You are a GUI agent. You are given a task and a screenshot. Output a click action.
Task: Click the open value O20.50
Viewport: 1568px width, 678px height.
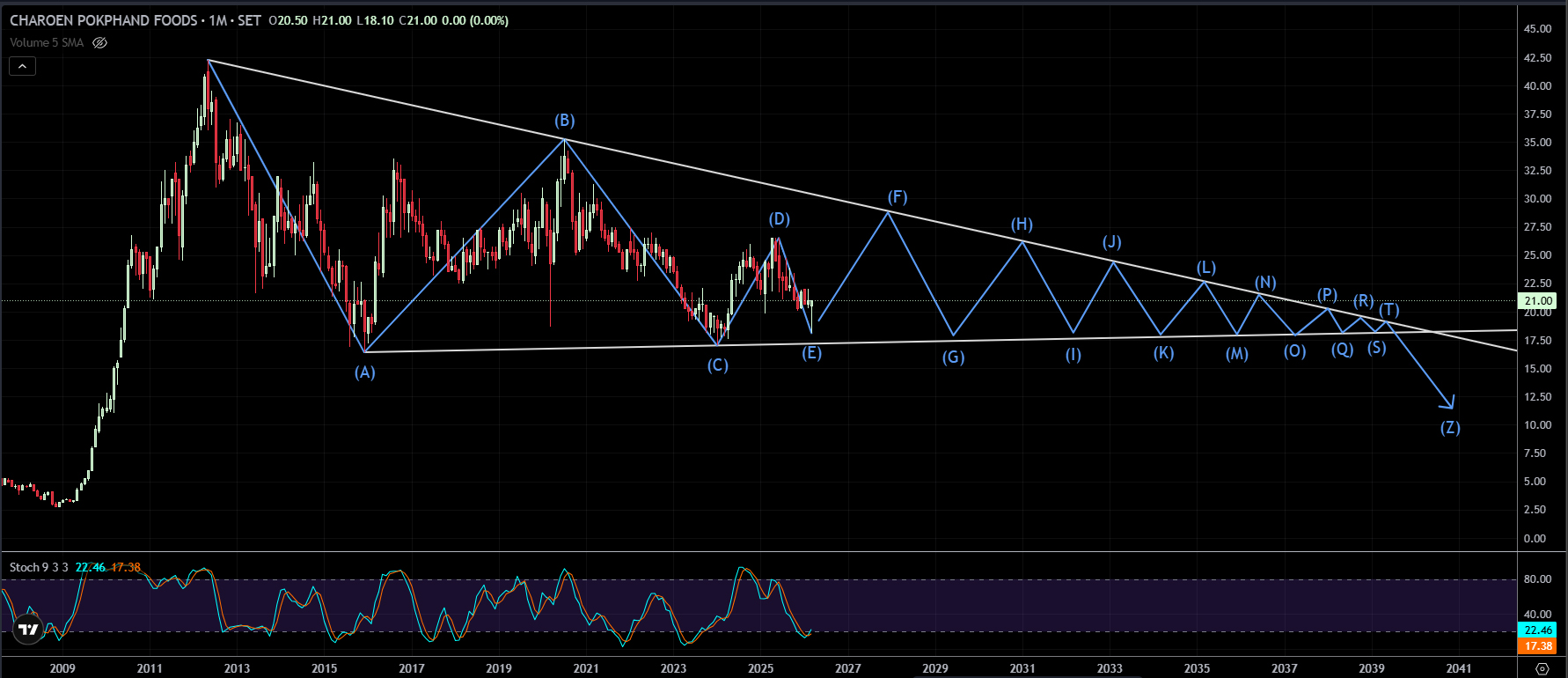coord(288,20)
